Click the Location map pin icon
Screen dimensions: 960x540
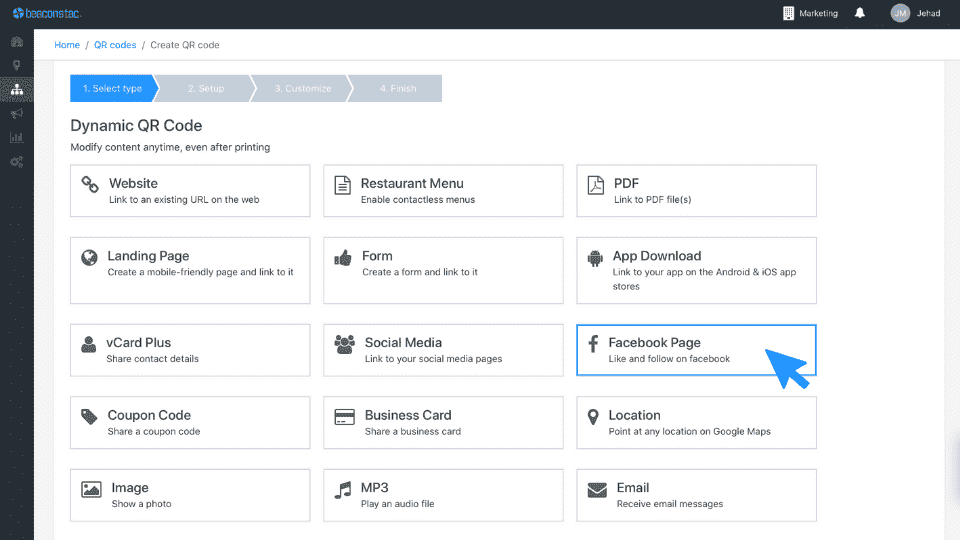tap(593, 417)
